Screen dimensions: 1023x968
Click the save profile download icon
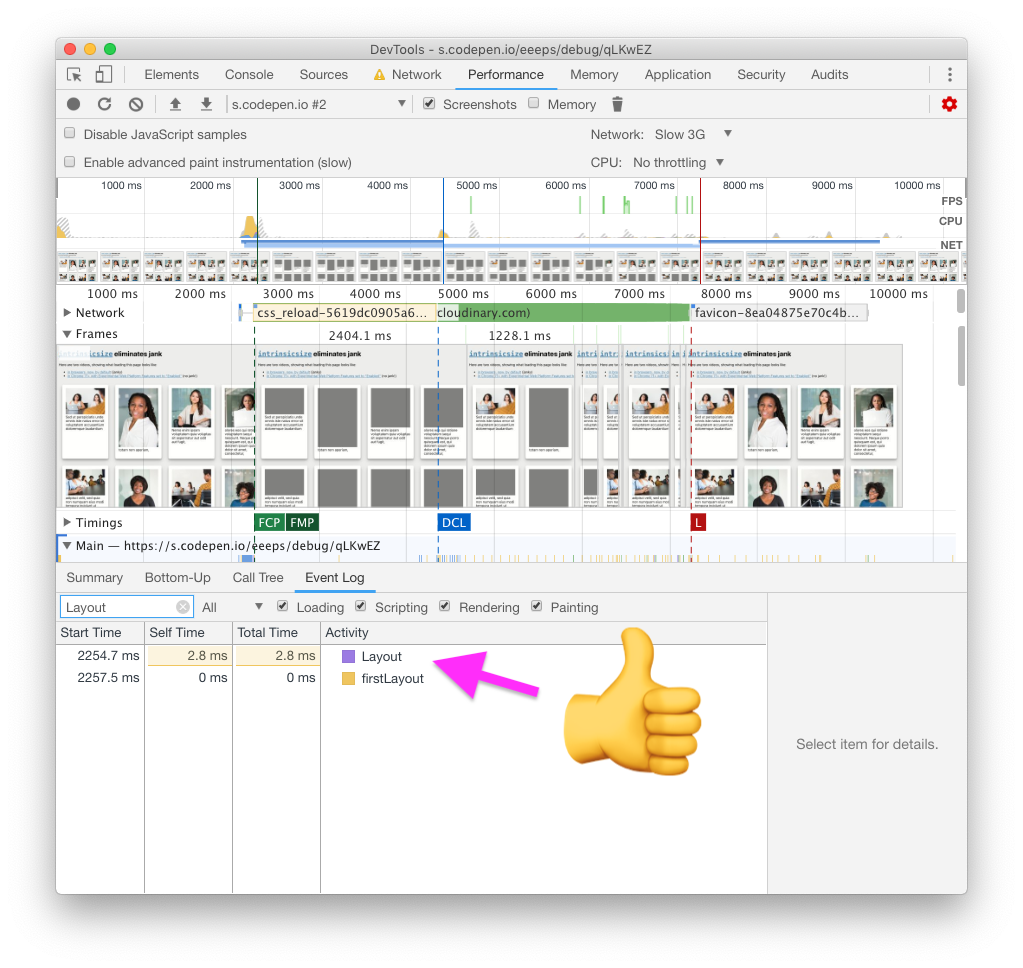tap(206, 104)
